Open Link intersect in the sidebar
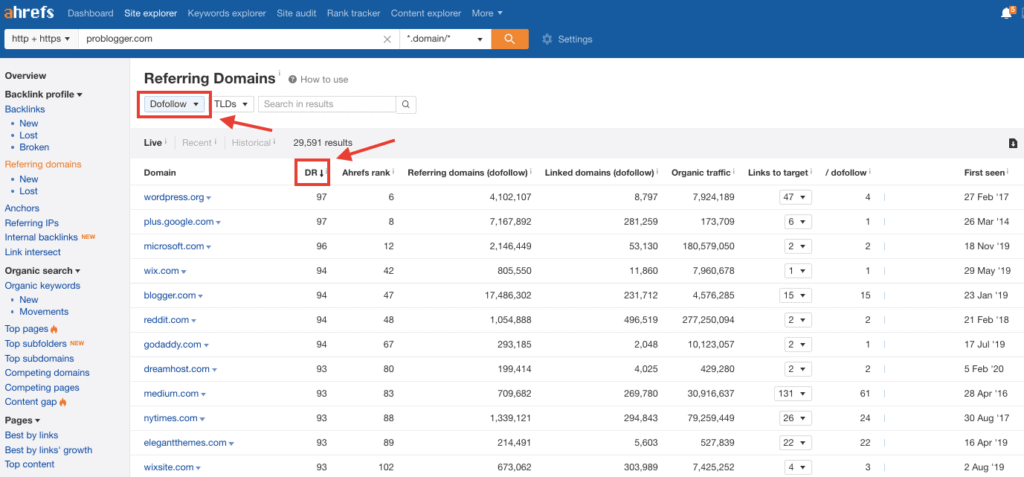Screen dimensions: 1024x477 point(33,252)
